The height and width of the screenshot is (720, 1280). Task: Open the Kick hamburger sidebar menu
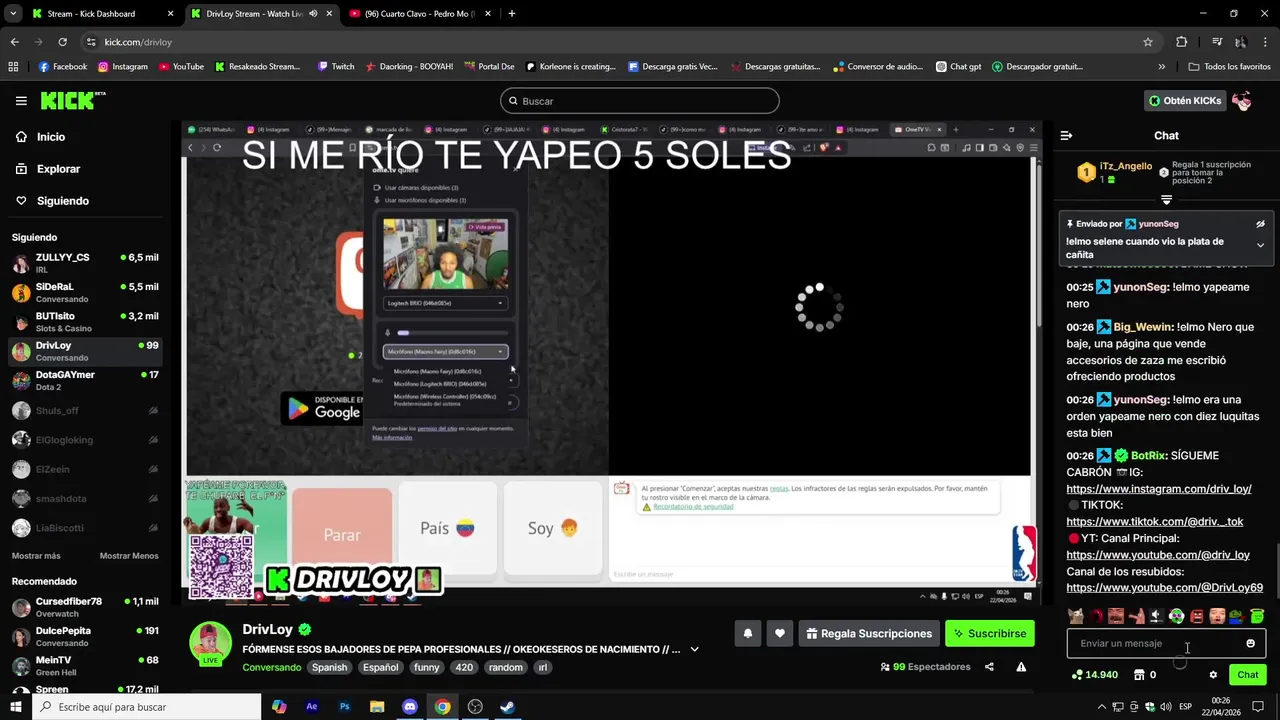21,101
